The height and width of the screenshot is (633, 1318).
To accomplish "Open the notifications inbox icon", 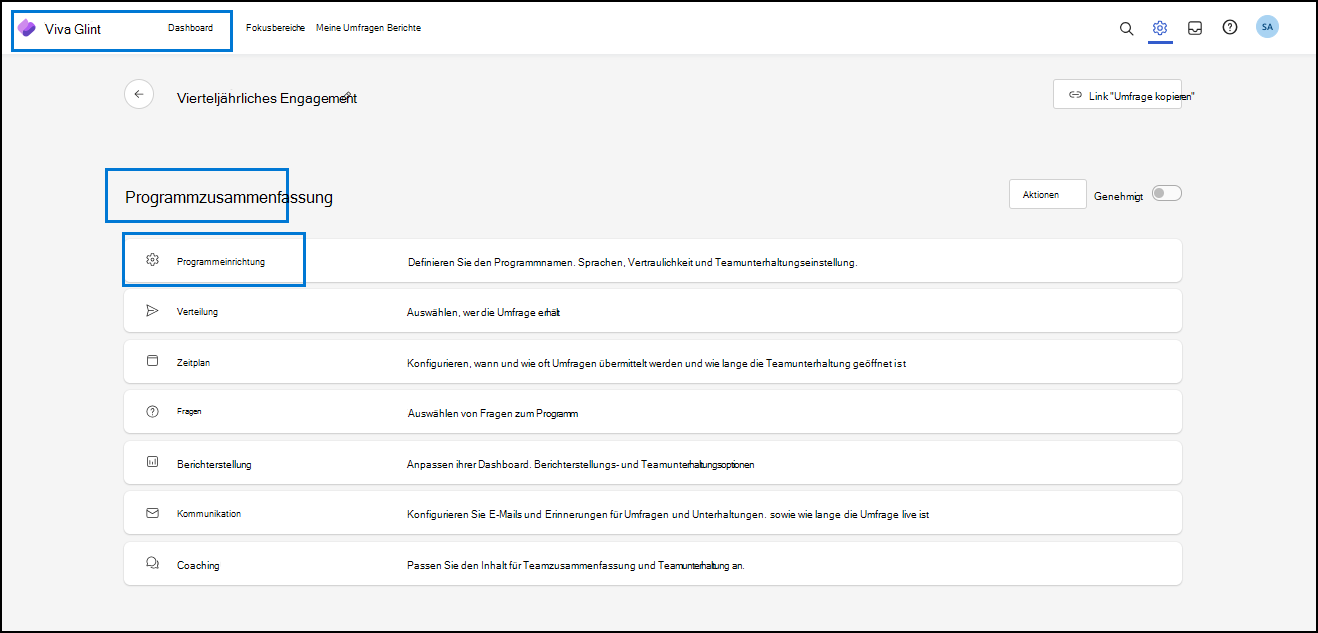I will (1194, 28).
